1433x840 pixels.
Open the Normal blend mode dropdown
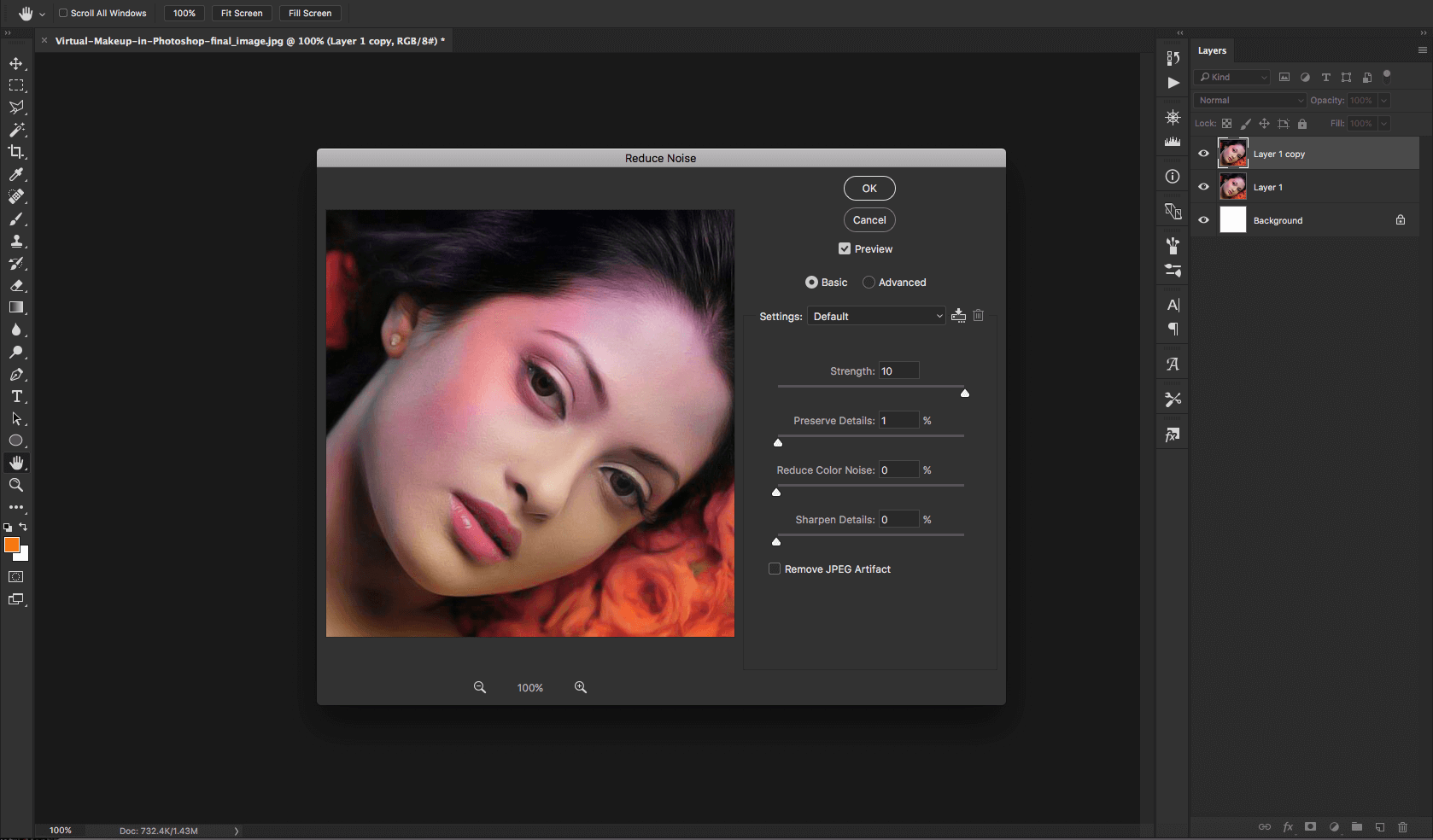1250,101
